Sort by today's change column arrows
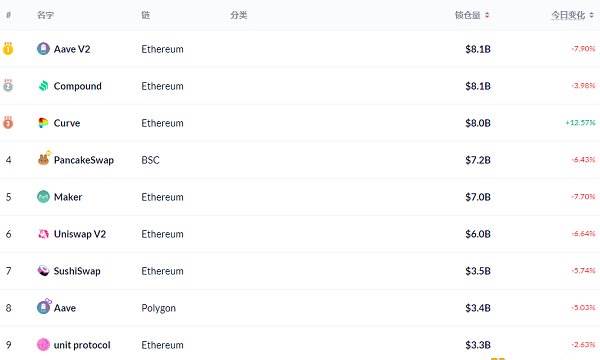600x360 pixels. point(592,15)
